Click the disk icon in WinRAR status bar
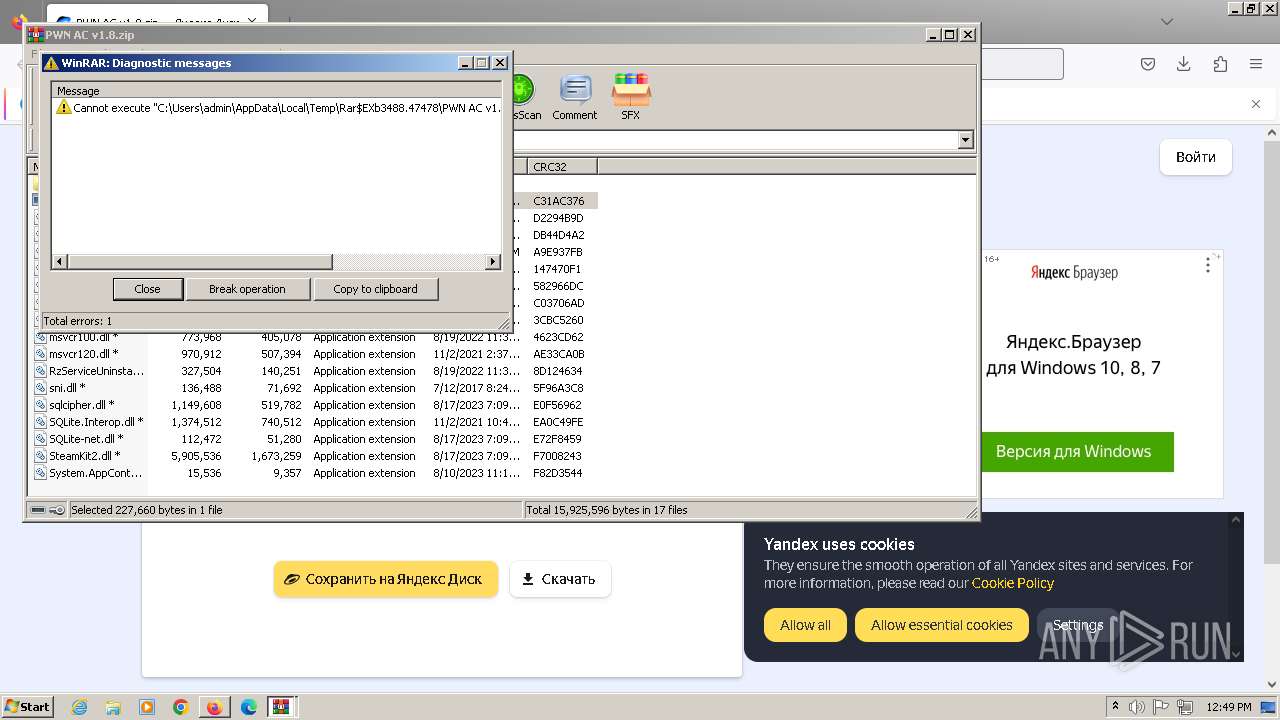Image resolution: width=1280 pixels, height=720 pixels. [38, 510]
